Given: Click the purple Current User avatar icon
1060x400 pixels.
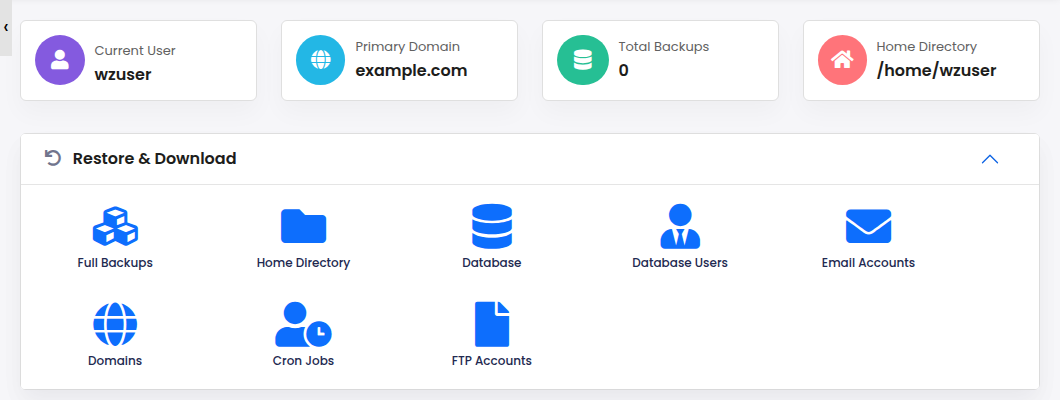Looking at the screenshot, I should tap(60, 60).
